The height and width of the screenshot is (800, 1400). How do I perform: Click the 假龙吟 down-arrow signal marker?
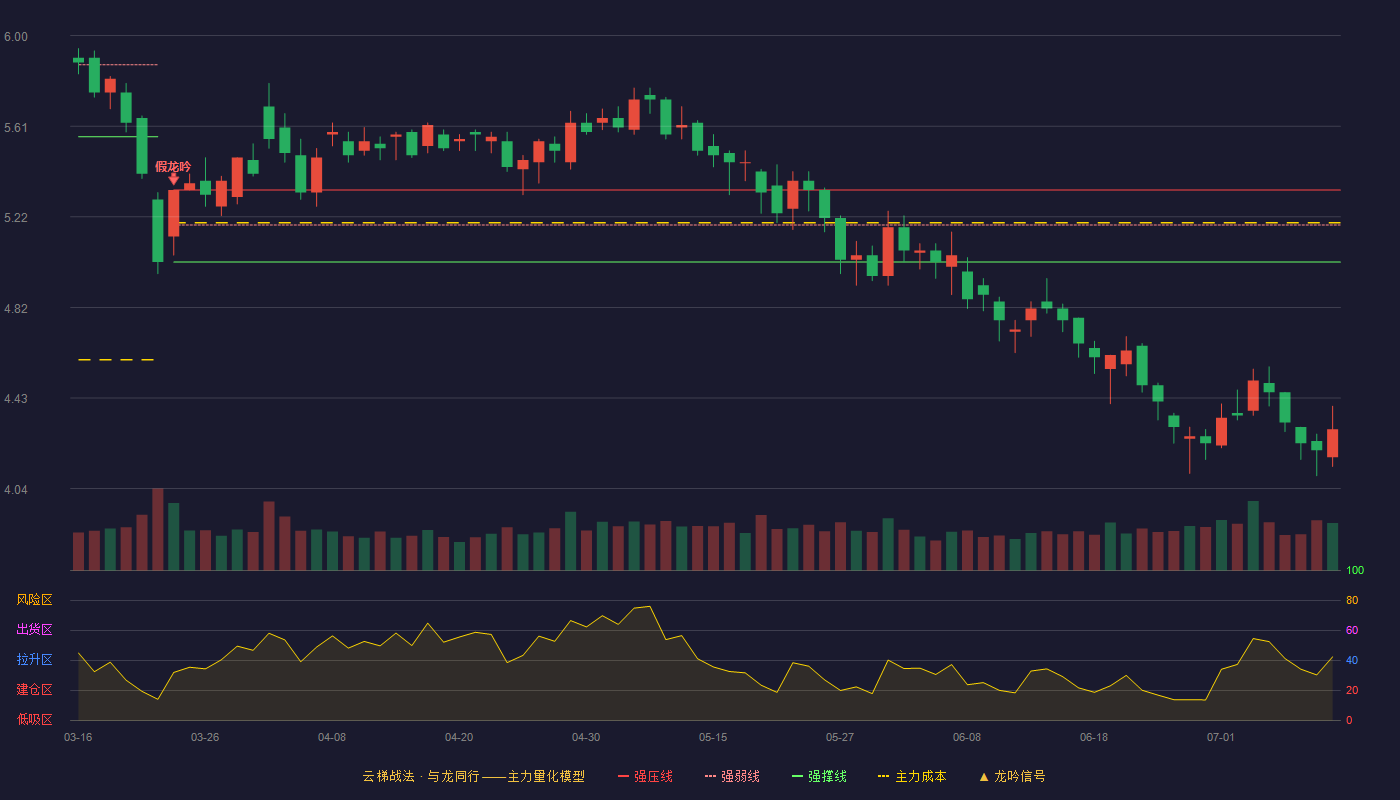[x=173, y=179]
